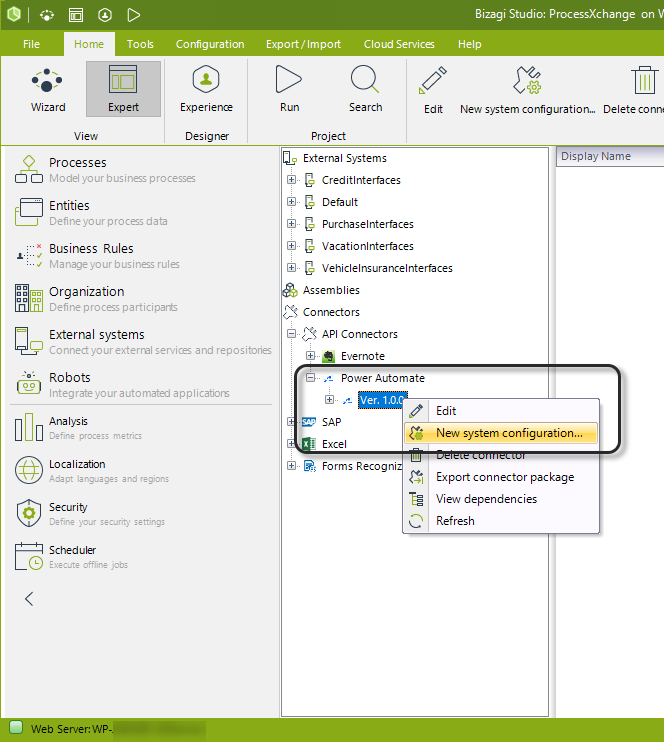The image size is (664, 742).
Task: Expand the PurchaseInterfaces tree node
Action: click(x=291, y=224)
